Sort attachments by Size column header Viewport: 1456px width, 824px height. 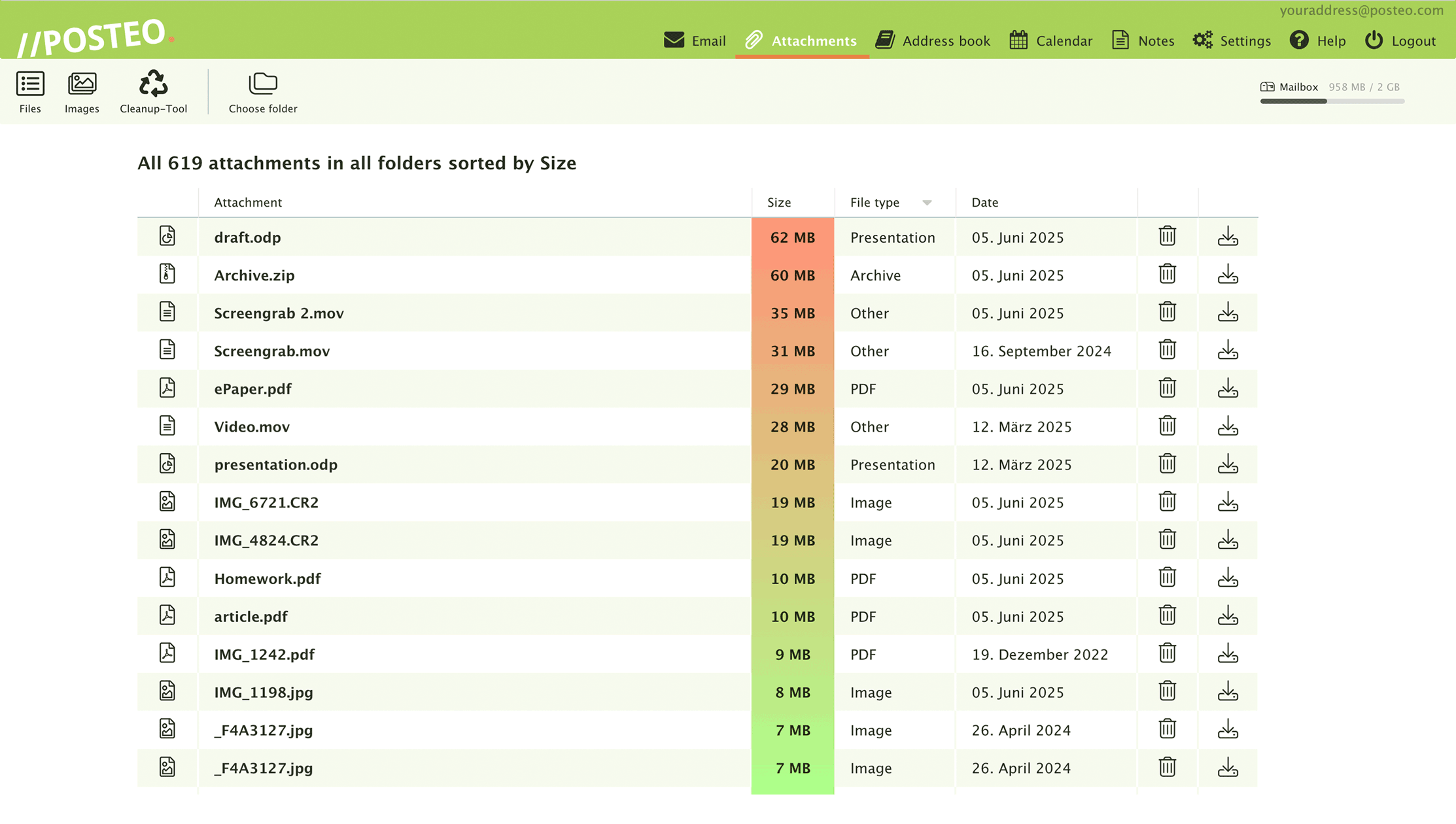click(x=778, y=203)
